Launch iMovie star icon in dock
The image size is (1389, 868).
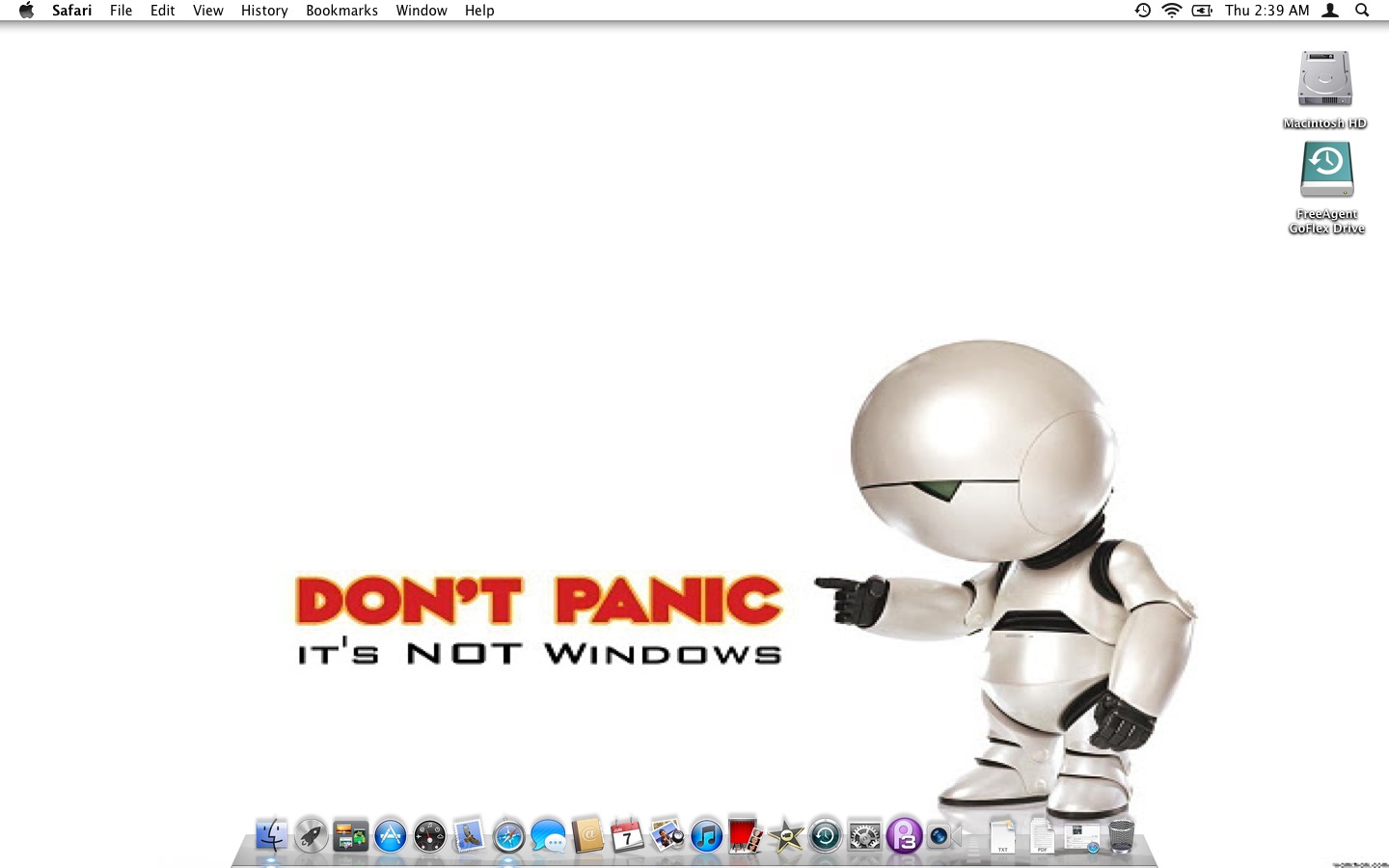tap(785, 835)
